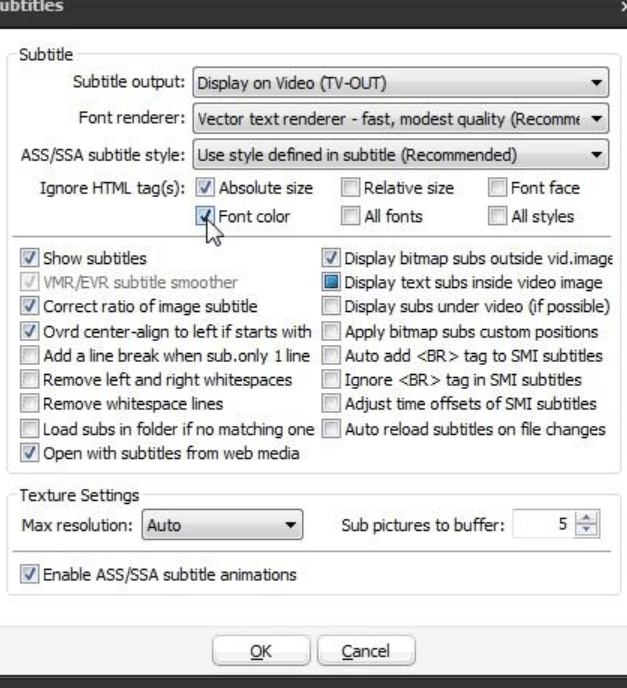627x688 pixels.
Task: Click the Sub pictures to buffer field
Action: point(544,524)
